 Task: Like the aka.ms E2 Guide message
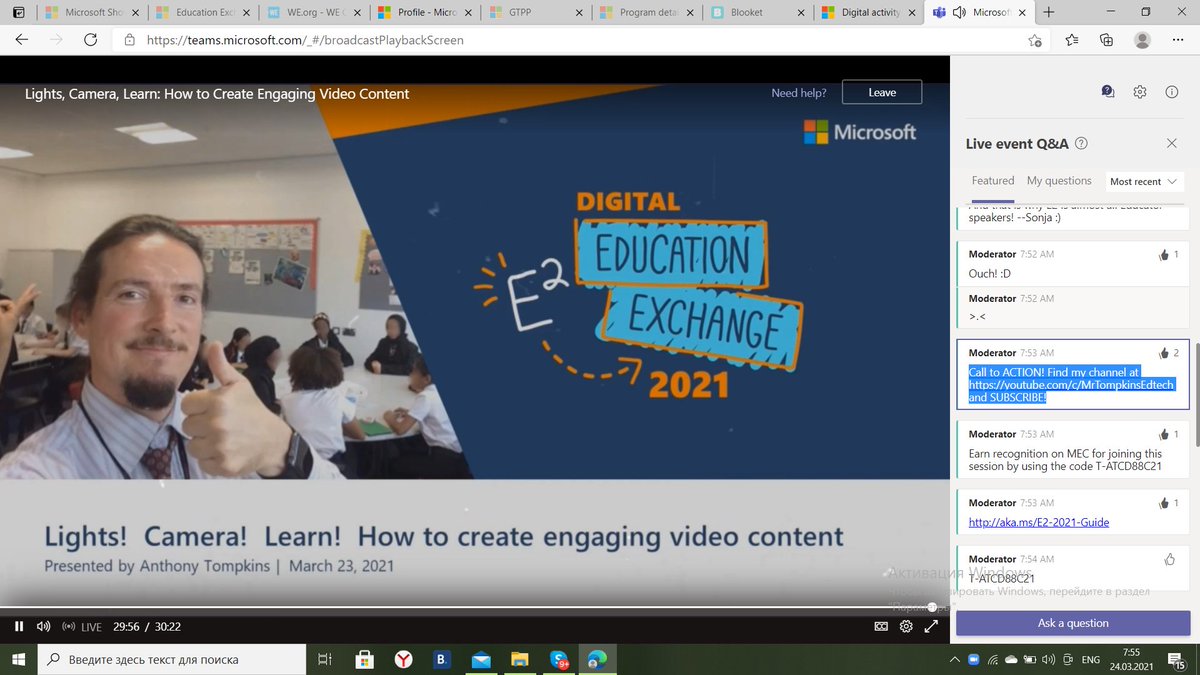pos(1164,503)
